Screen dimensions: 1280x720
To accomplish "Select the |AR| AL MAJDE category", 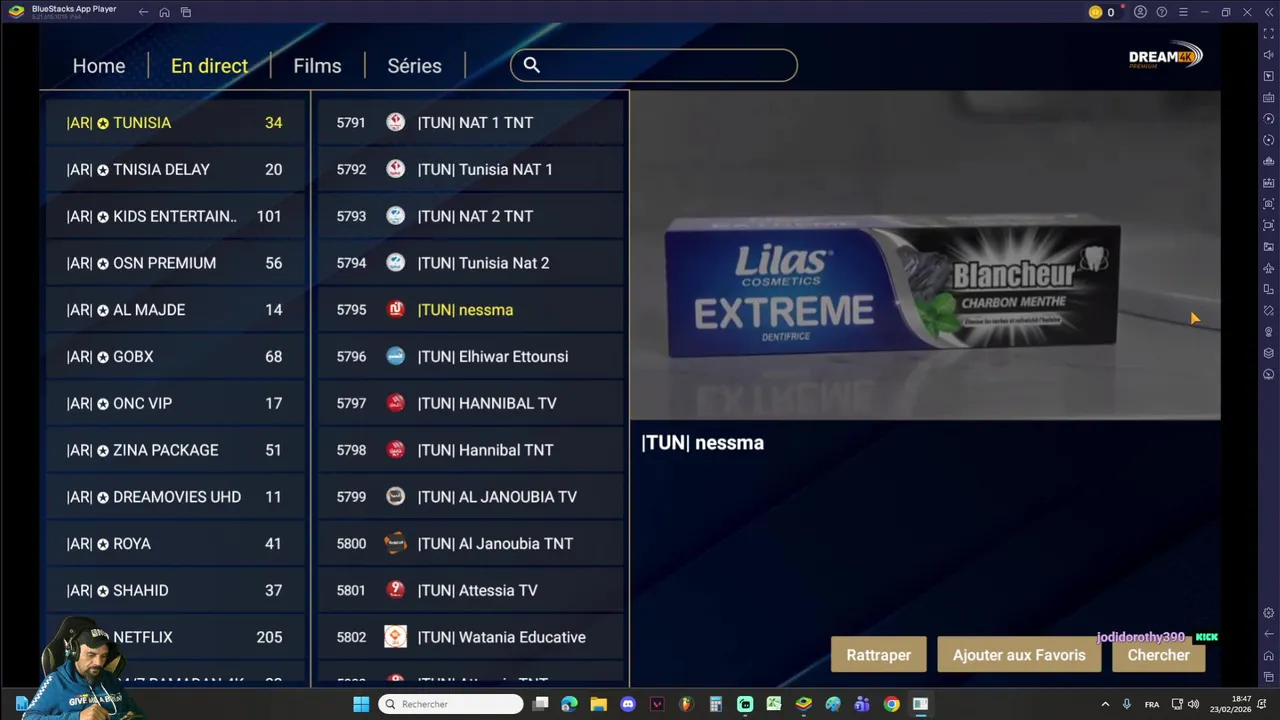I will 175,309.
